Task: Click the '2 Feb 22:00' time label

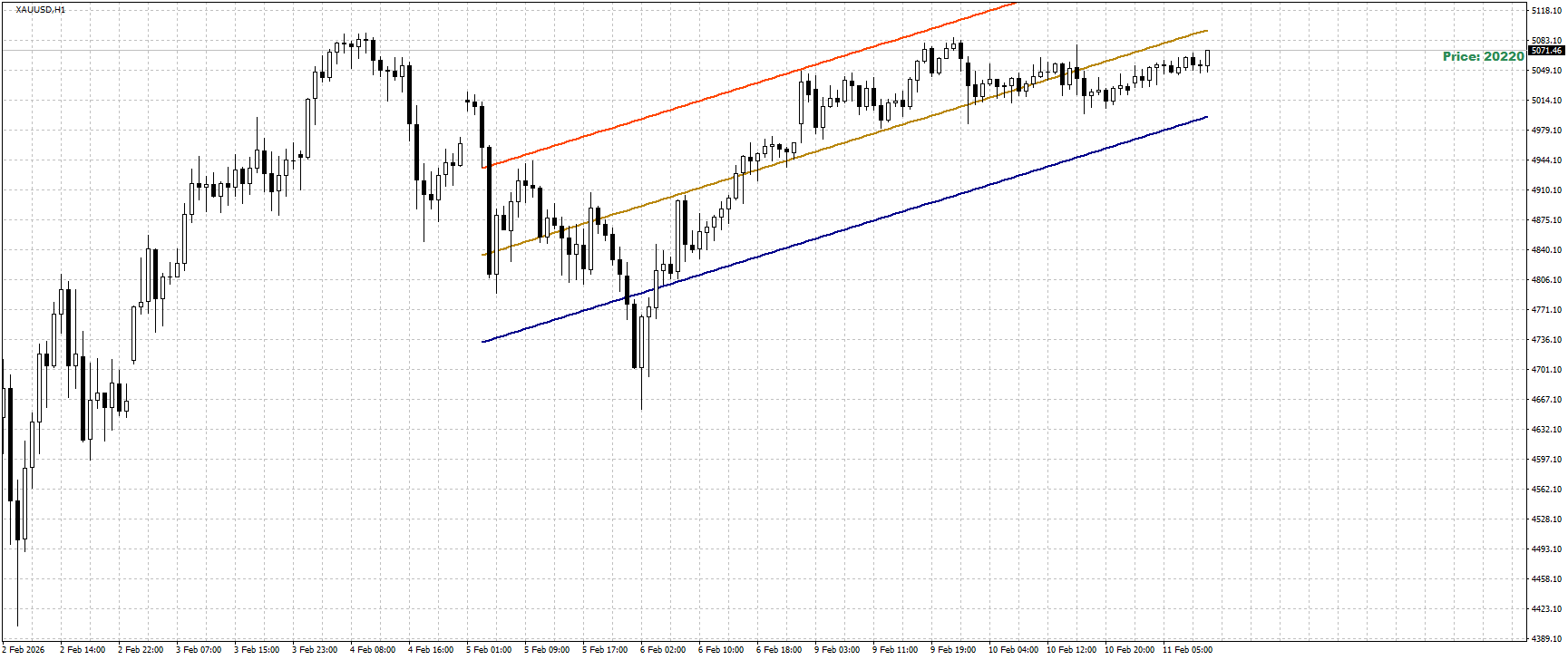Action: click(141, 650)
